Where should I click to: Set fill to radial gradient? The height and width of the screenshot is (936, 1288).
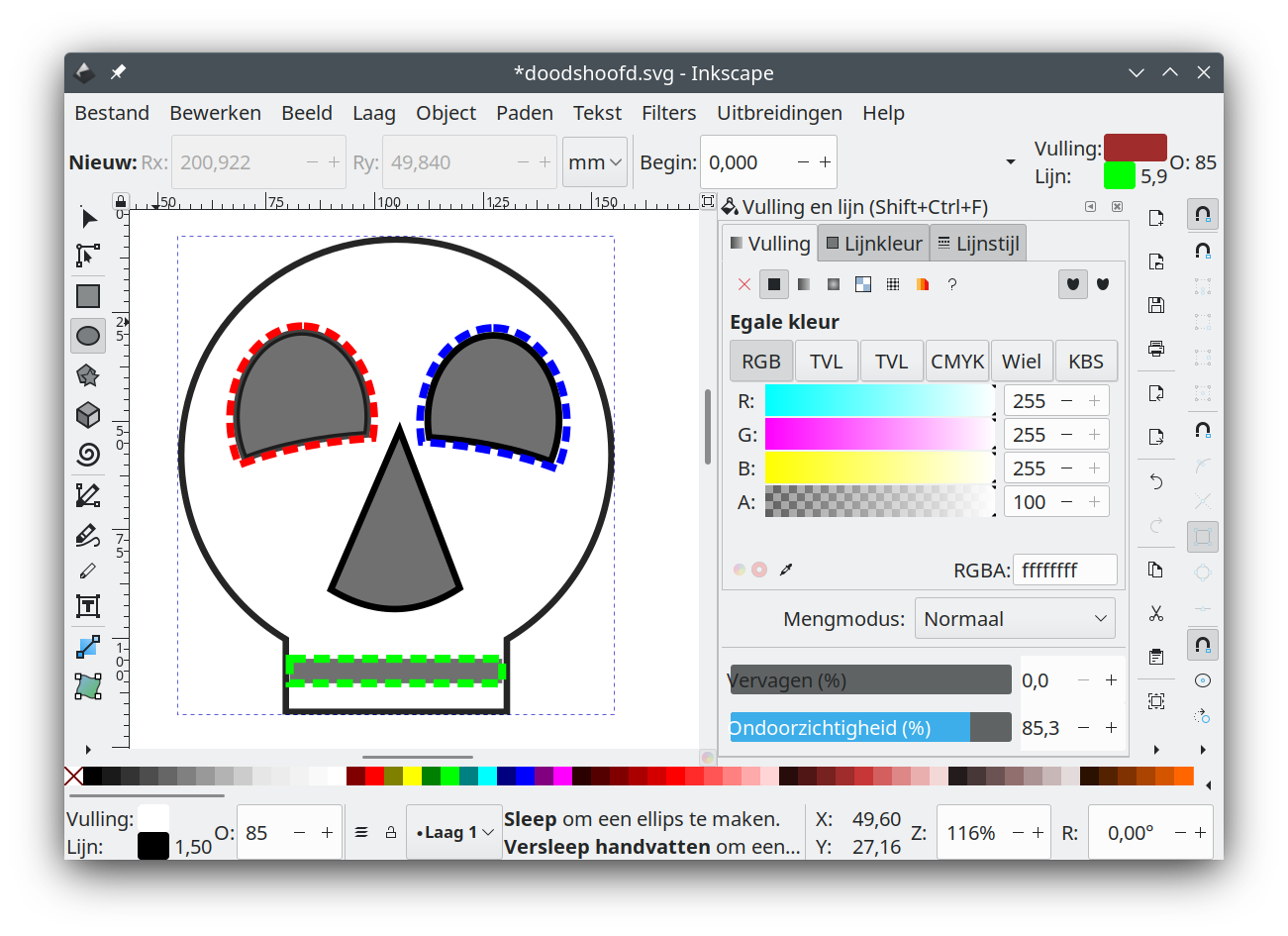point(834,284)
